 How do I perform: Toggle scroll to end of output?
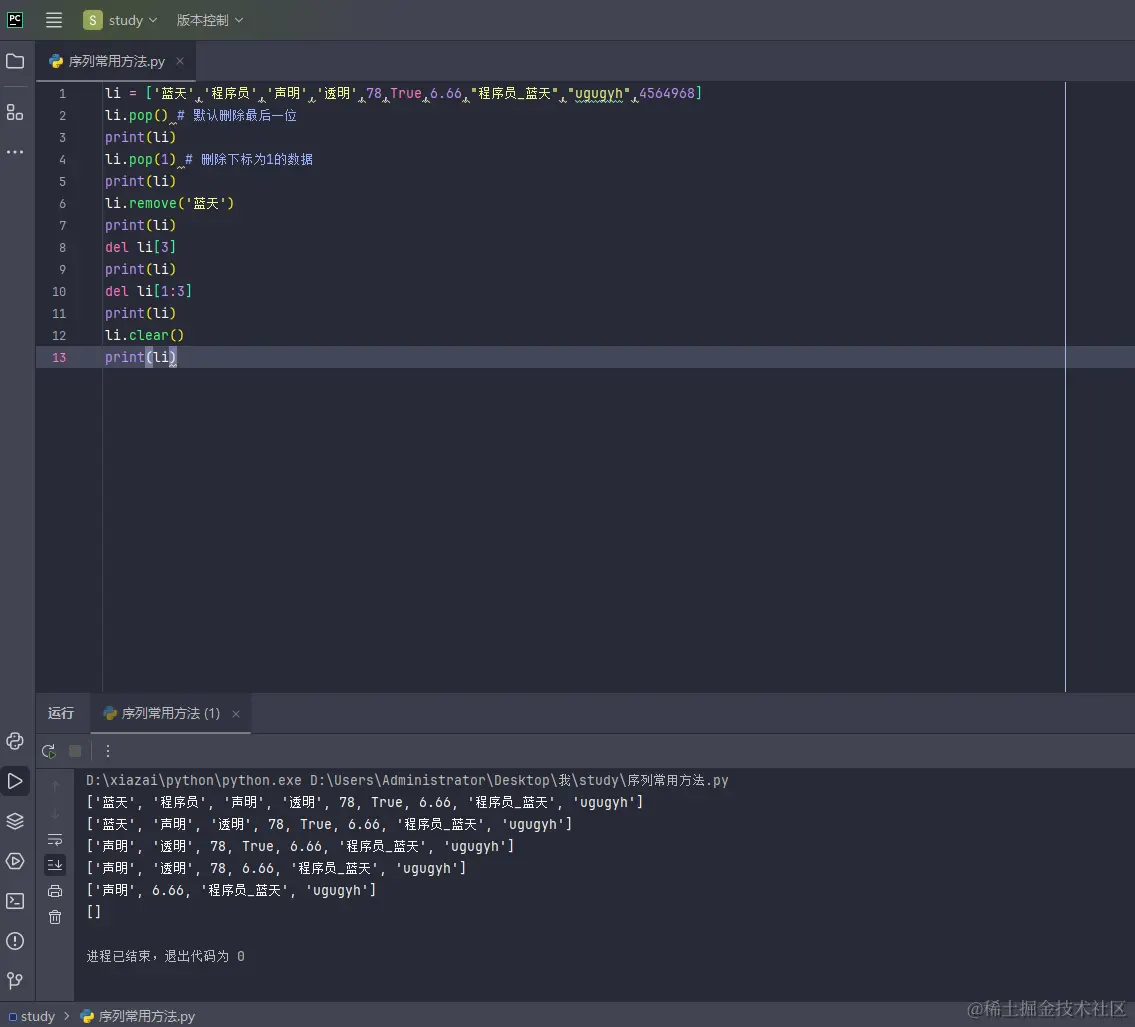pos(55,865)
